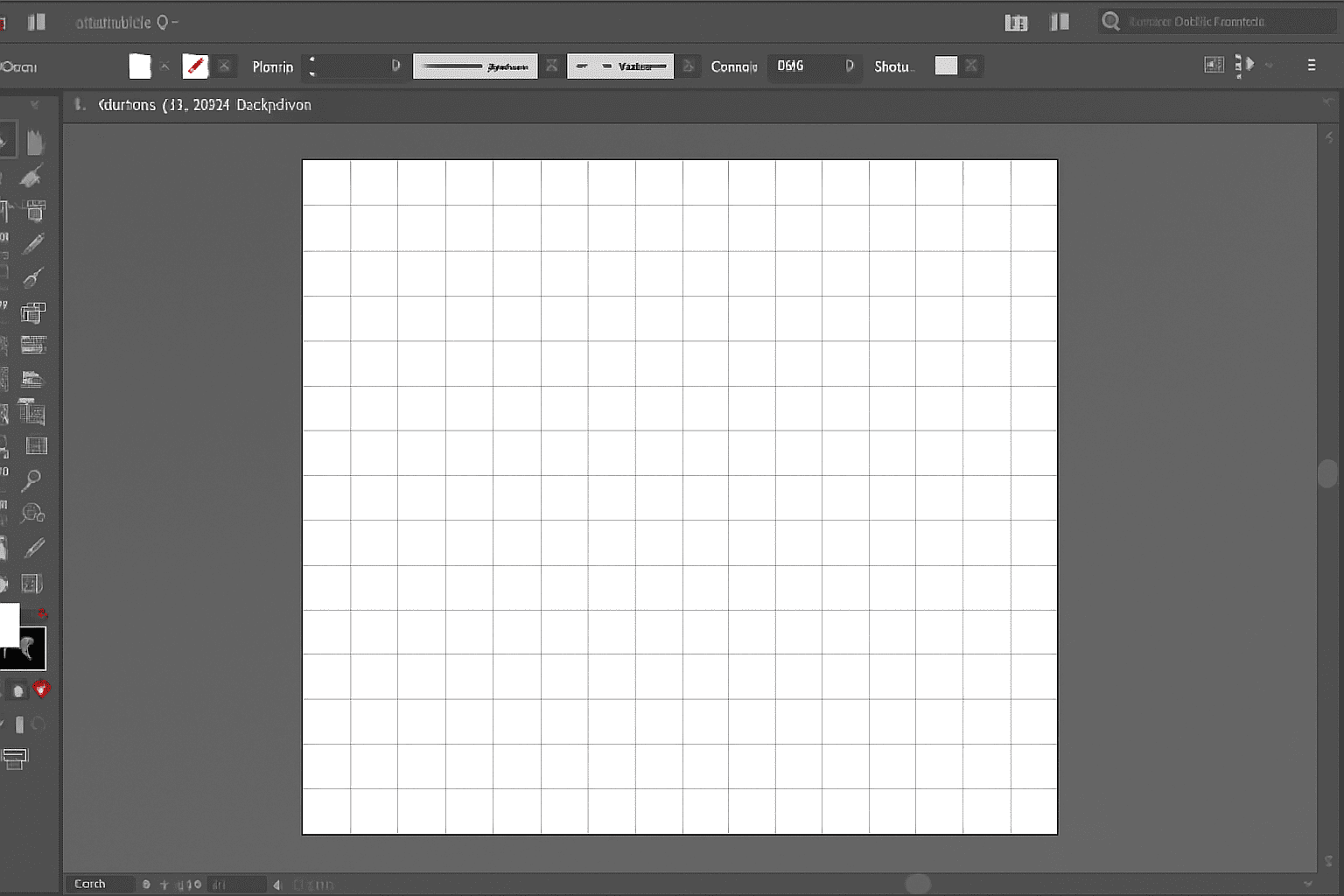
Task: Click the blob brush tool icon
Action: [32, 278]
